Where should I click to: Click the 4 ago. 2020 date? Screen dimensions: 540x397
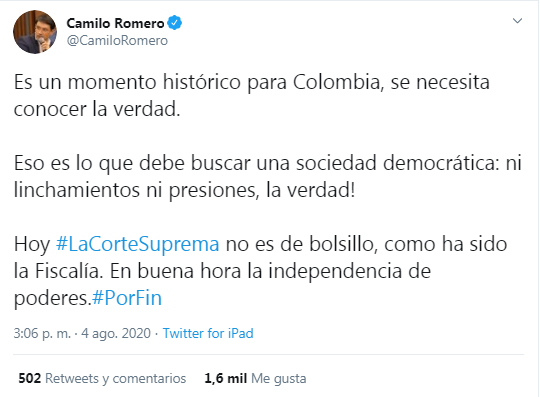[x=116, y=333]
